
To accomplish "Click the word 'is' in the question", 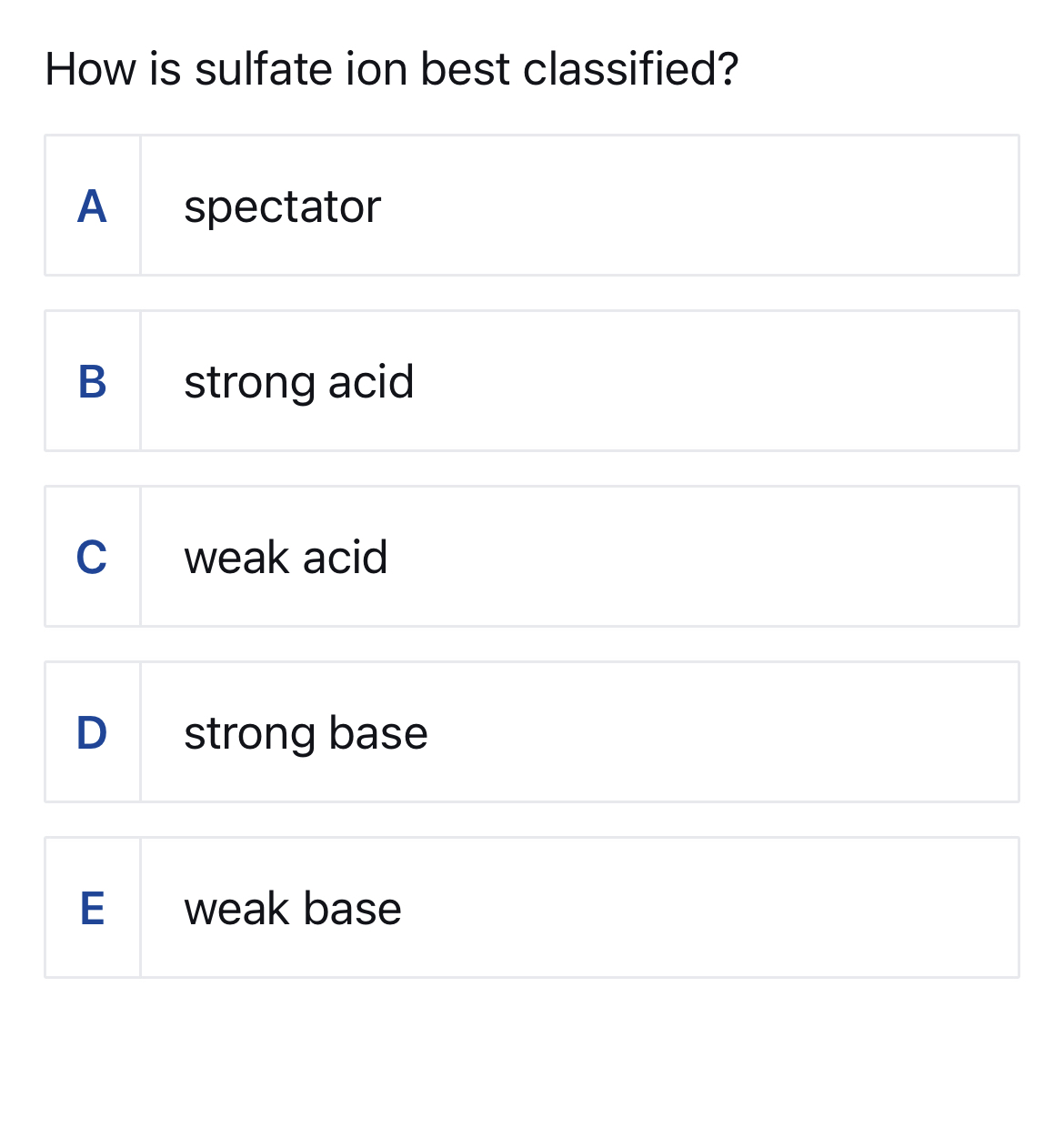I will 166,69.
